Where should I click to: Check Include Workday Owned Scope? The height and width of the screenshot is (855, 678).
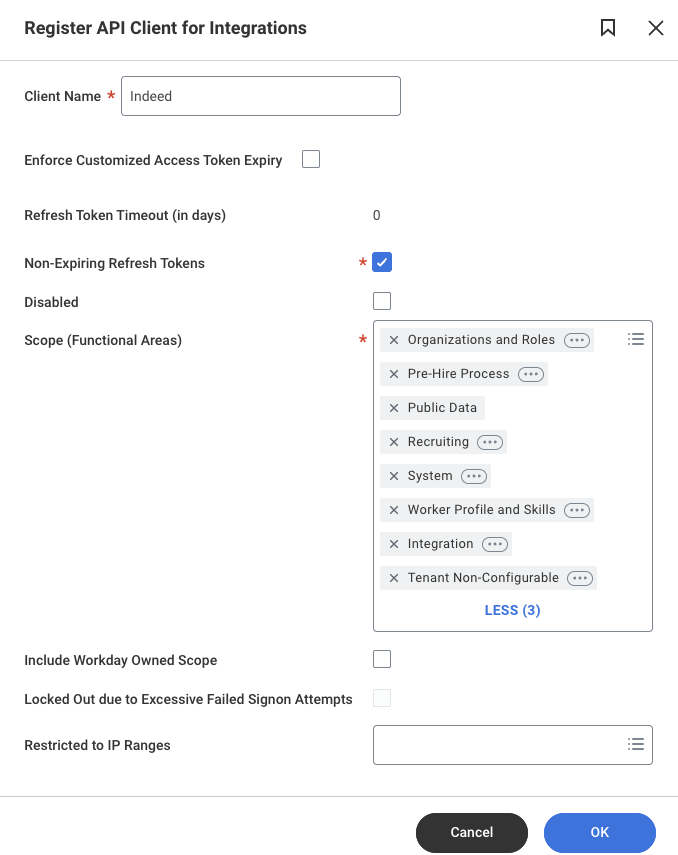[382, 659]
